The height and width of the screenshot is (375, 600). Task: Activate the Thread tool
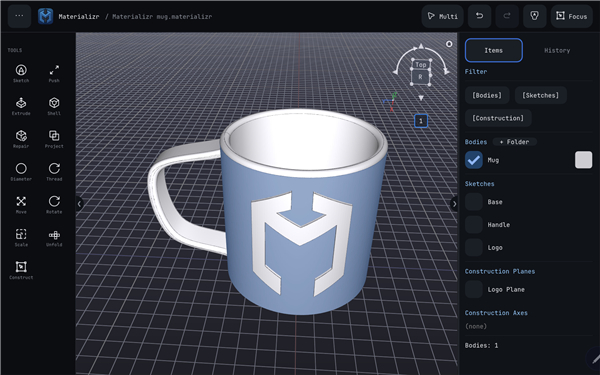(54, 172)
